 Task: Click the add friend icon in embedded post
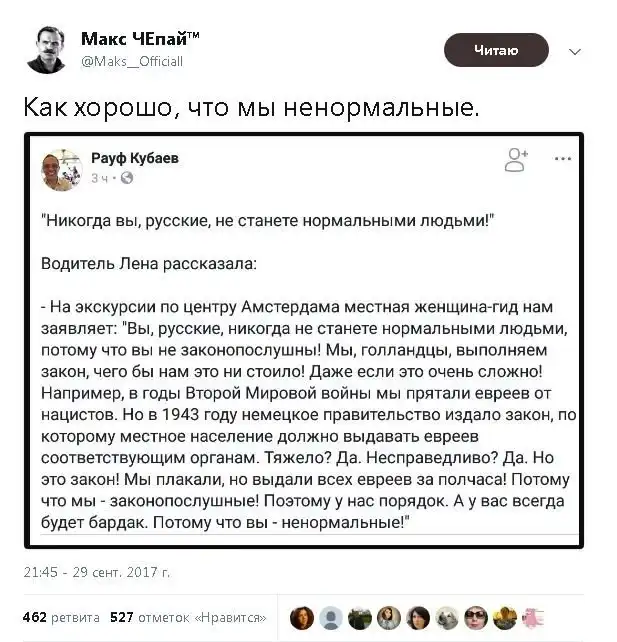coord(516,157)
